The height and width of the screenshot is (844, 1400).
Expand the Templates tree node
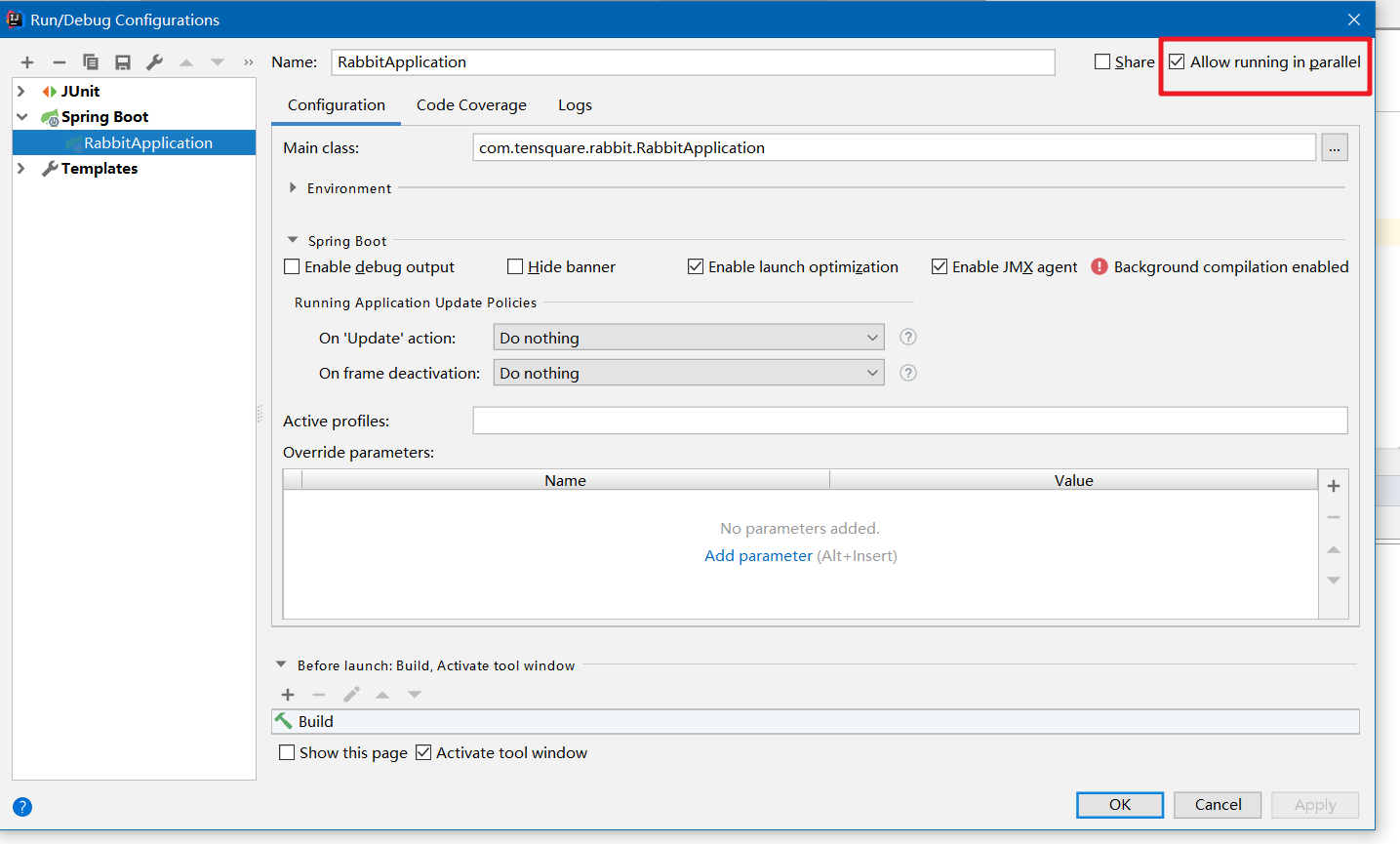(x=21, y=168)
